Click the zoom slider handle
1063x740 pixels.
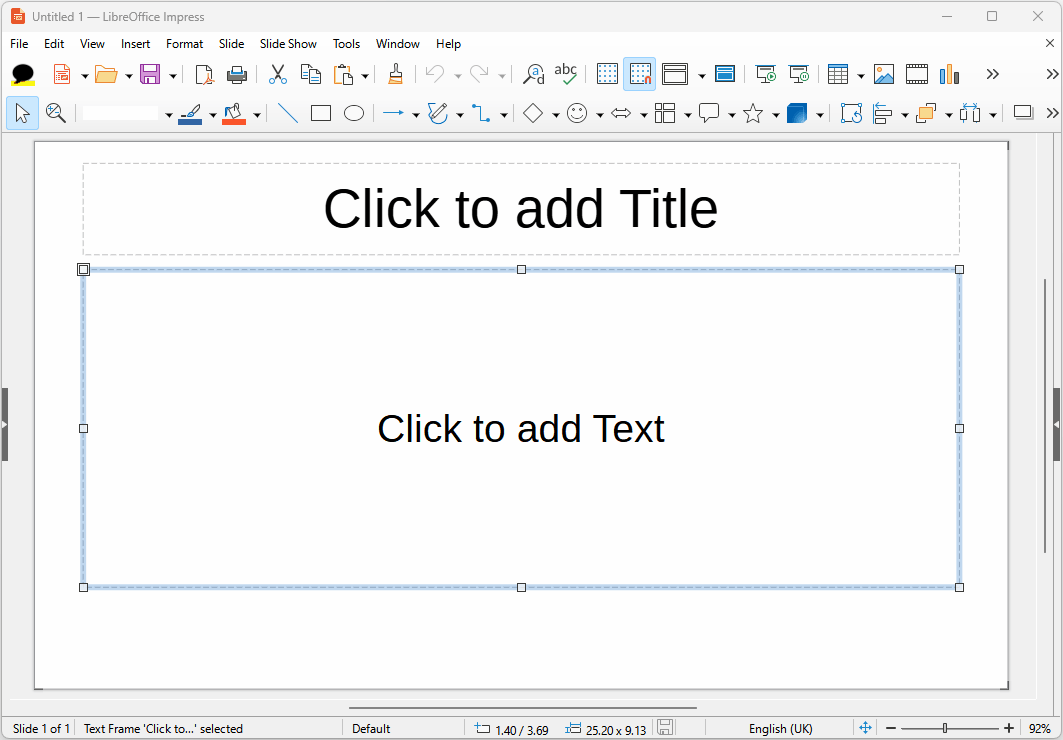pos(945,728)
